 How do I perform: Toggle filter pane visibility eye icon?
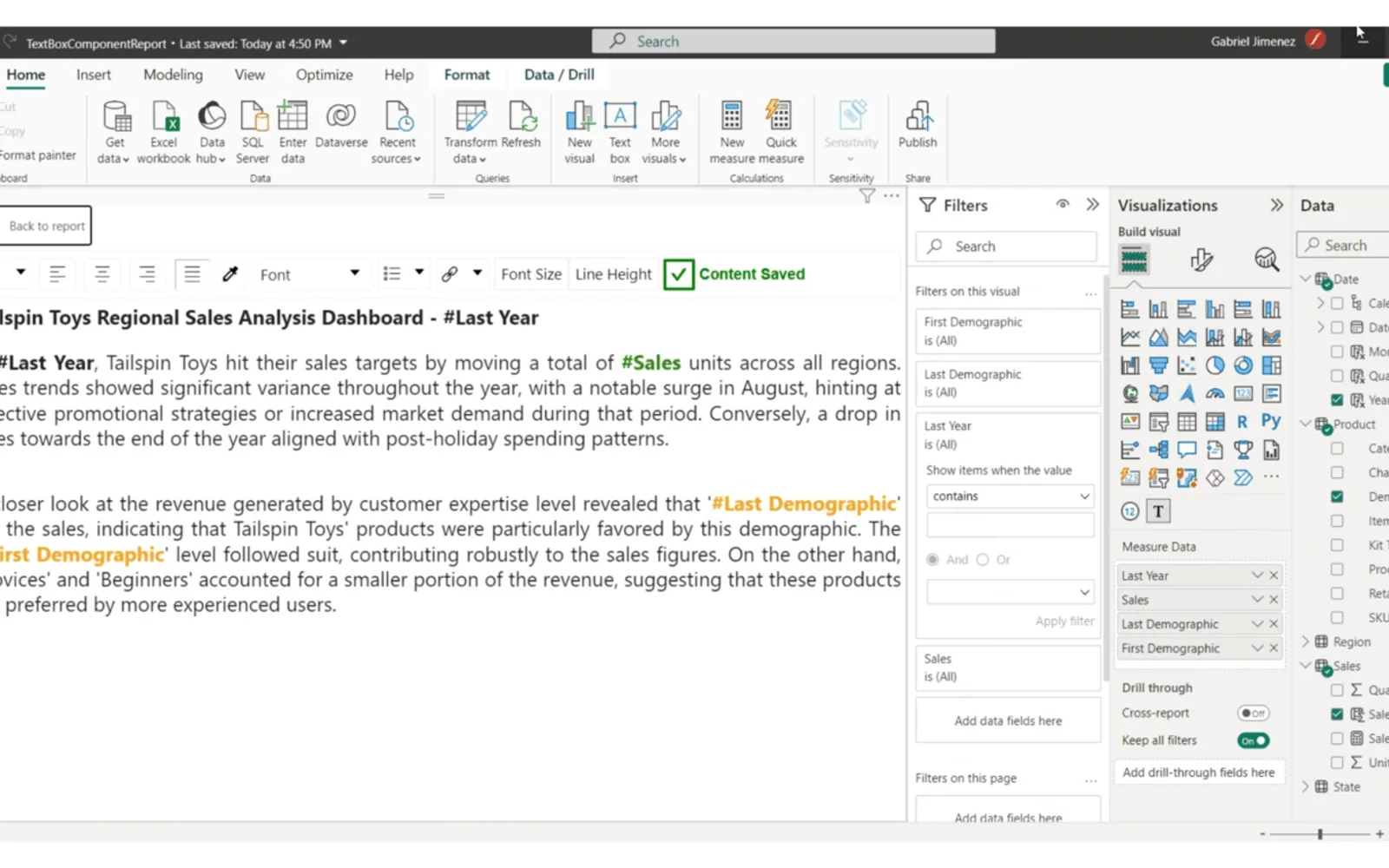point(1063,204)
